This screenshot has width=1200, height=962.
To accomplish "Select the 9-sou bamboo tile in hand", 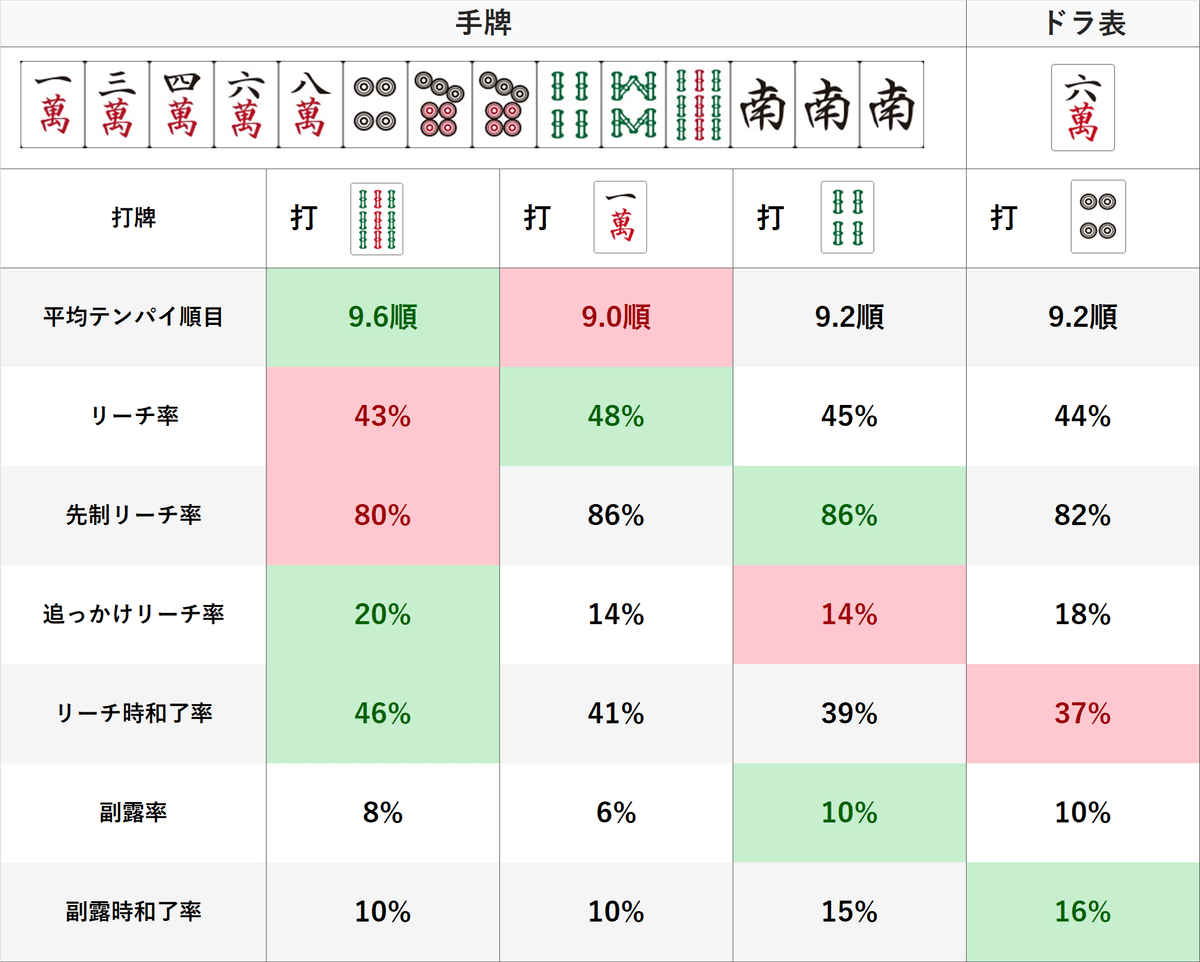I will point(698,104).
